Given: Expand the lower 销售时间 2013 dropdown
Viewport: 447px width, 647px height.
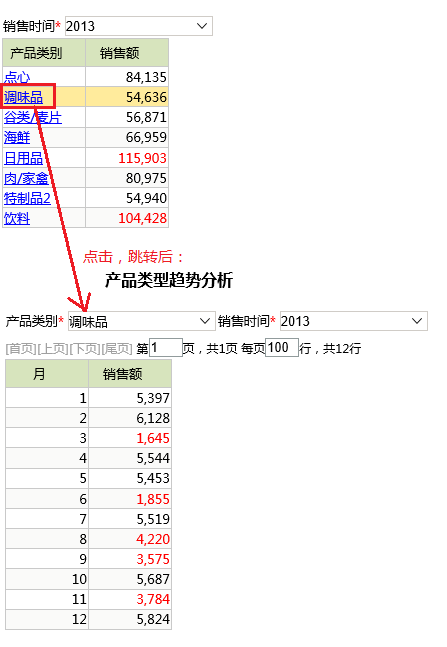Looking at the screenshot, I should pyautogui.click(x=354, y=321).
